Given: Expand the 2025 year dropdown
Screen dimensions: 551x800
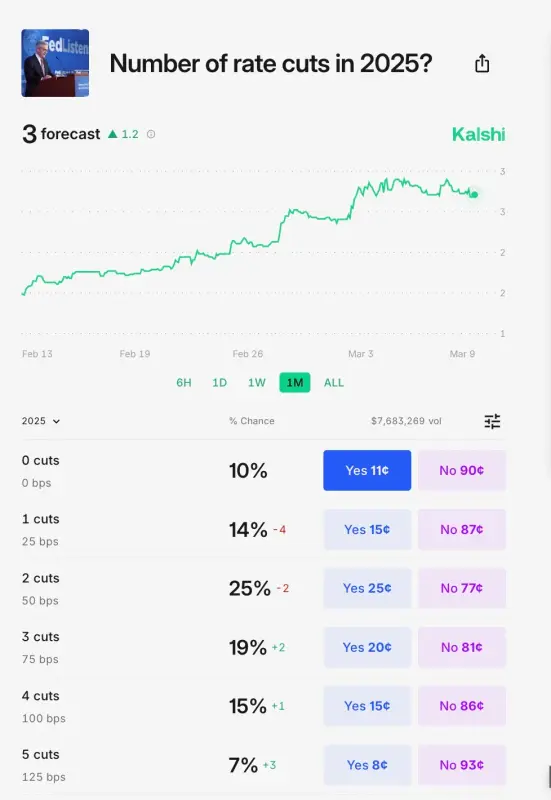Looking at the screenshot, I should [x=41, y=421].
